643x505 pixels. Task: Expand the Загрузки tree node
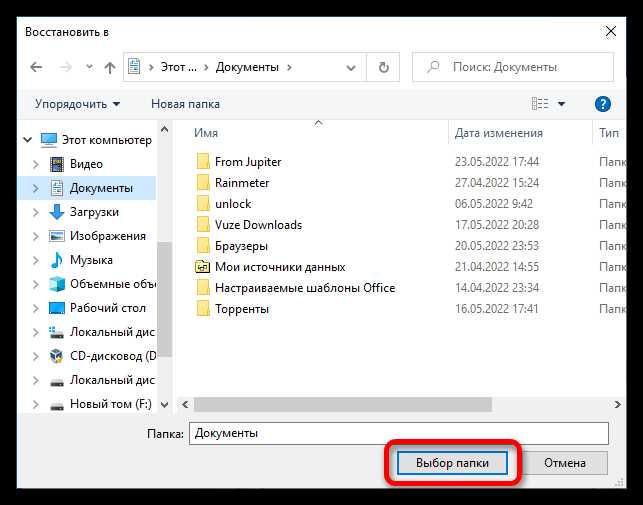click(36, 212)
